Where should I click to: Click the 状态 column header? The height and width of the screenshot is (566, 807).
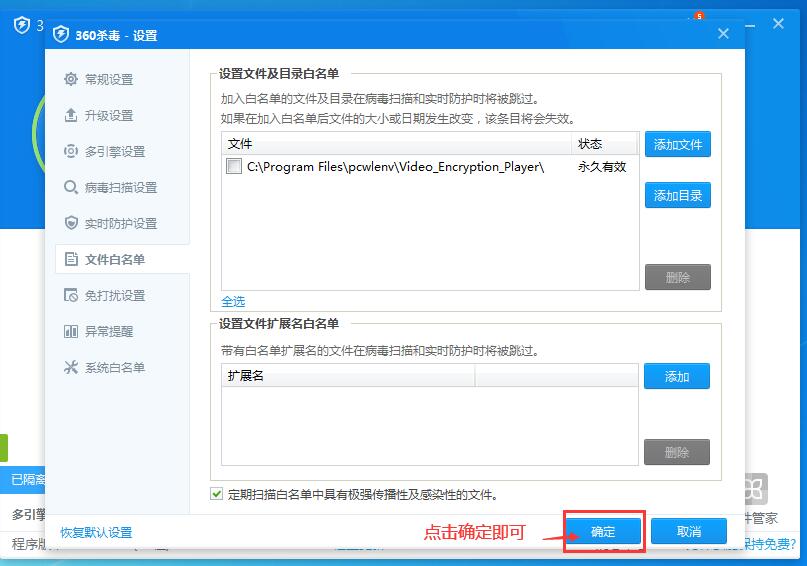point(605,144)
